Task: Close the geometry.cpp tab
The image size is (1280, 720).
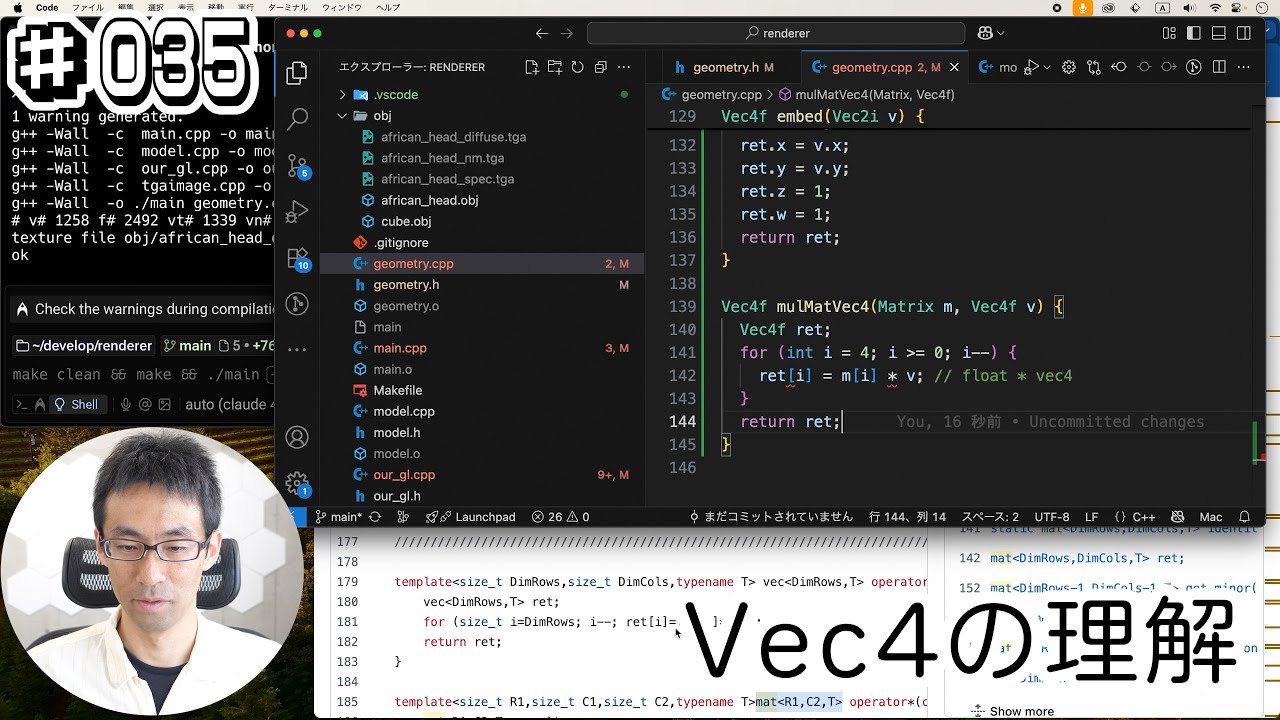Action: (x=954, y=67)
